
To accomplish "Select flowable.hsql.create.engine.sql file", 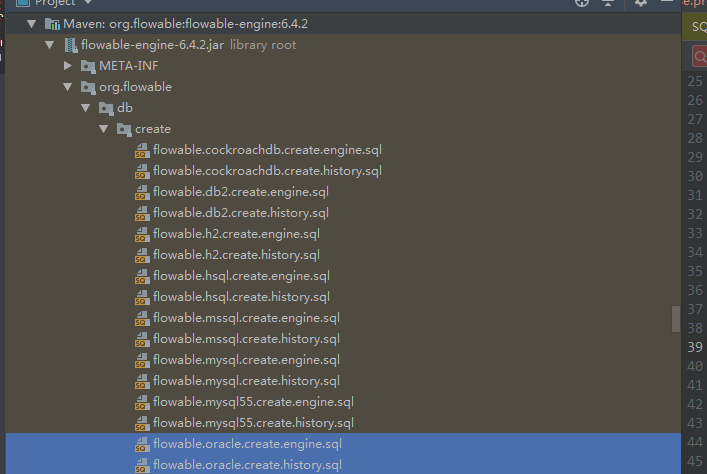I will [241, 276].
